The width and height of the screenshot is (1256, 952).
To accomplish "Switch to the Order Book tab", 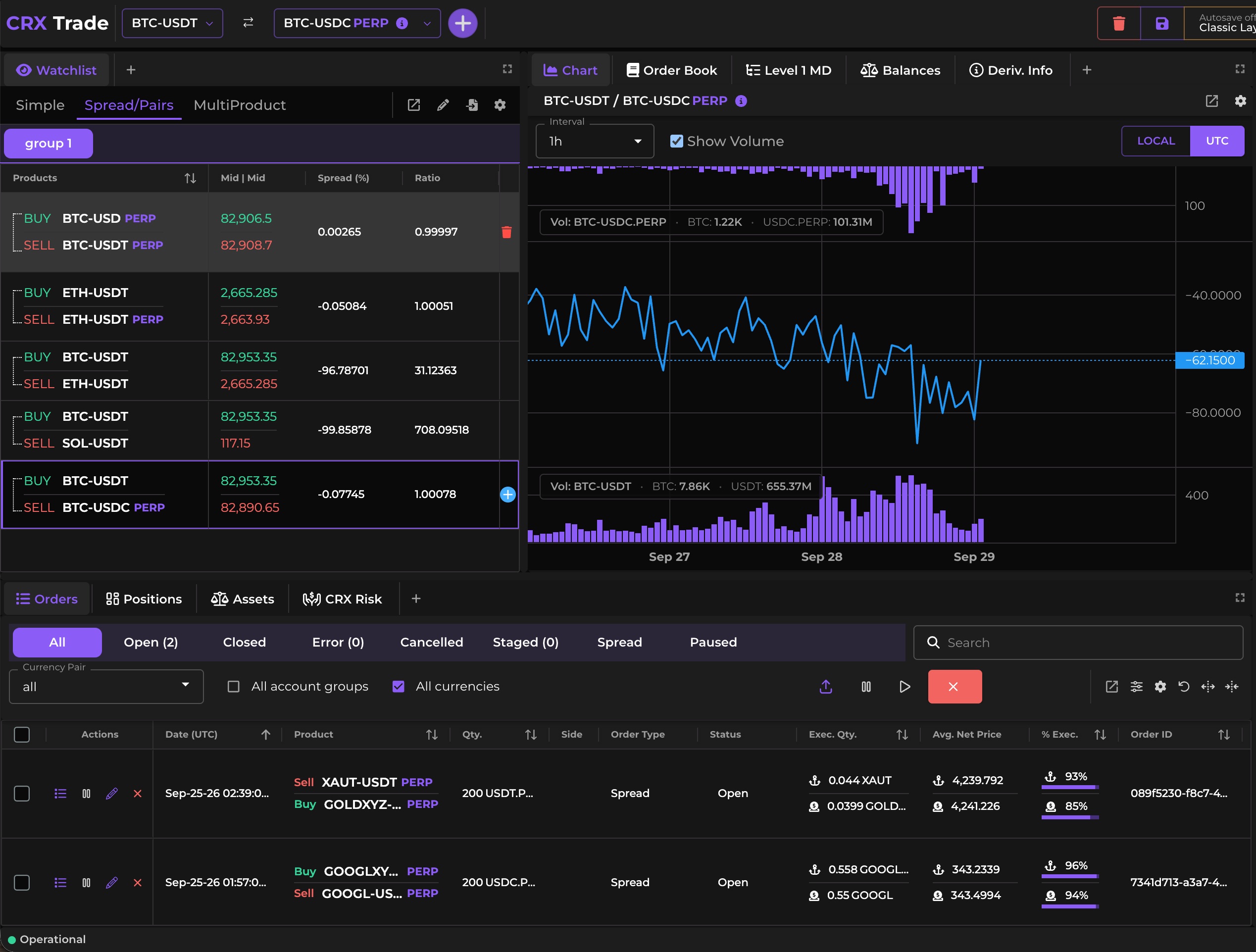I will [672, 70].
